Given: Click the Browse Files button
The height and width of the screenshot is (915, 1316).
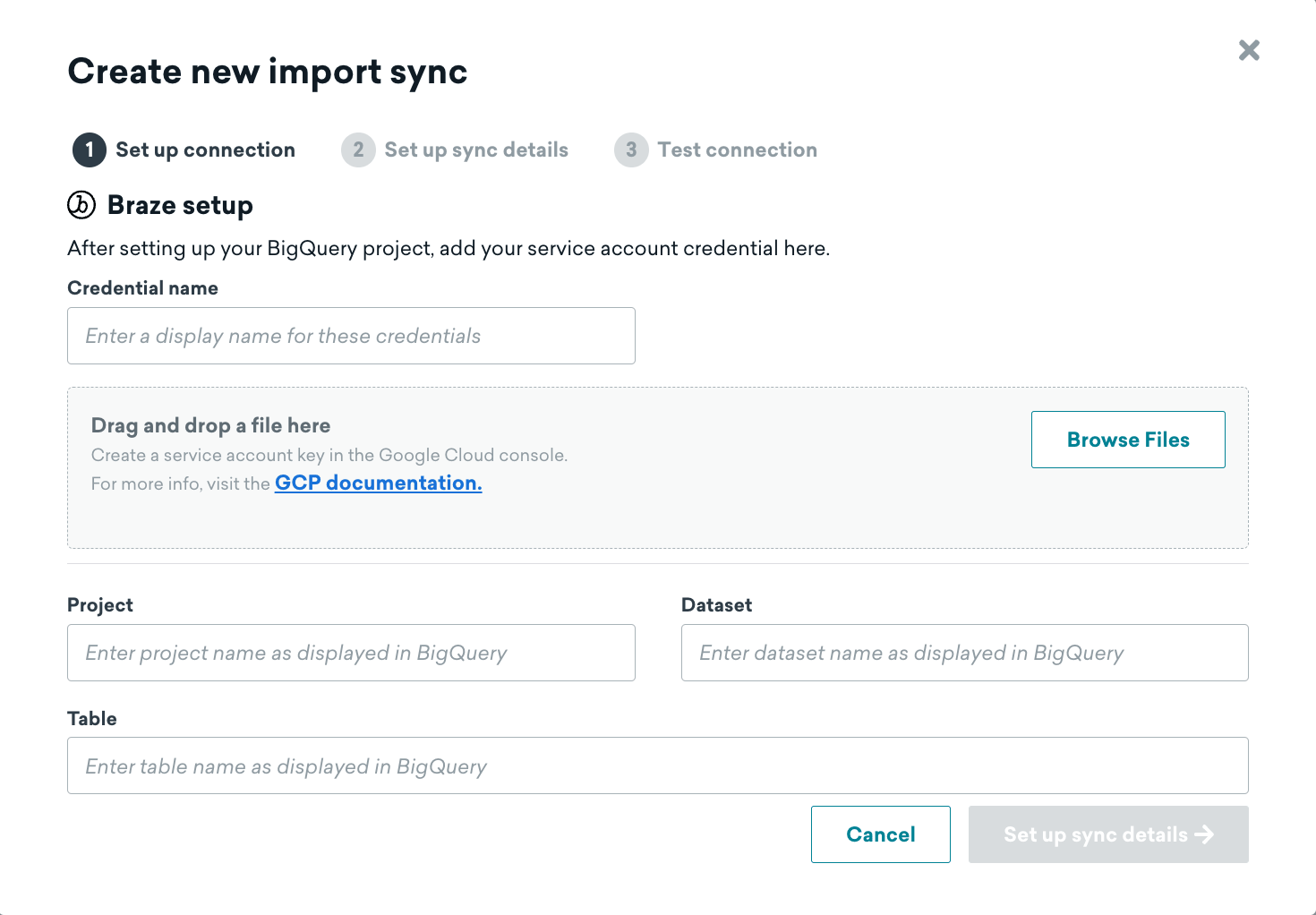Looking at the screenshot, I should coord(1128,440).
